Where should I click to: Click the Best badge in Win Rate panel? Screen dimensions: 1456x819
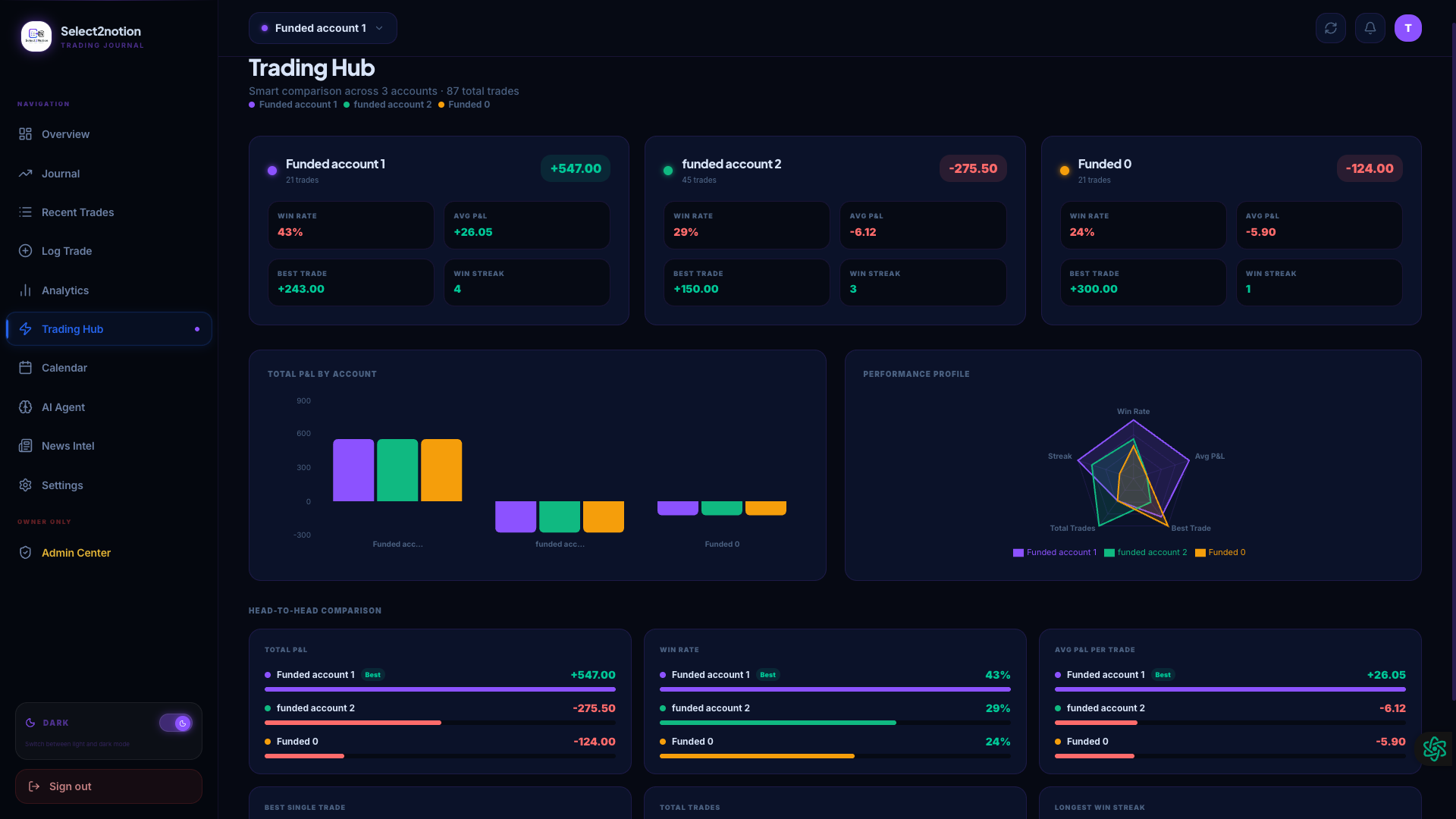pos(768,675)
